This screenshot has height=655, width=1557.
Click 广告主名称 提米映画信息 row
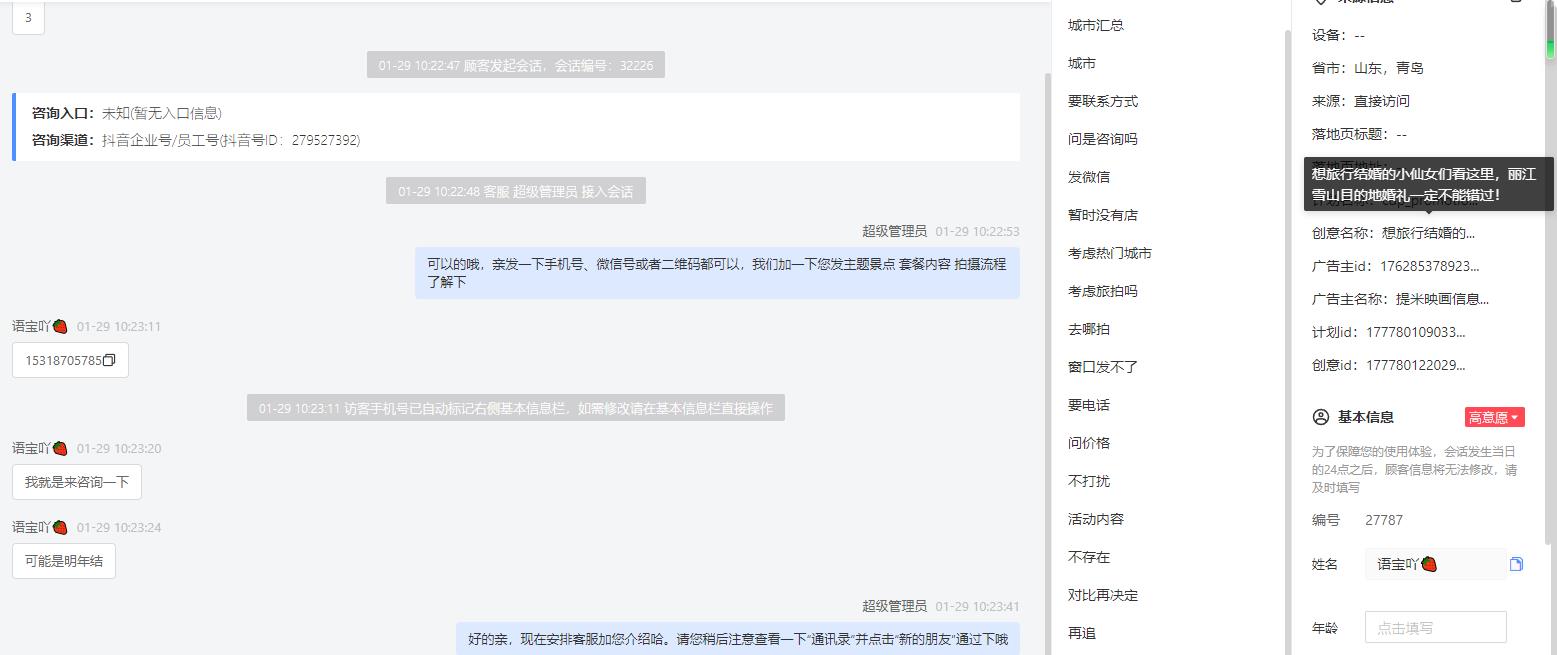coord(1400,299)
